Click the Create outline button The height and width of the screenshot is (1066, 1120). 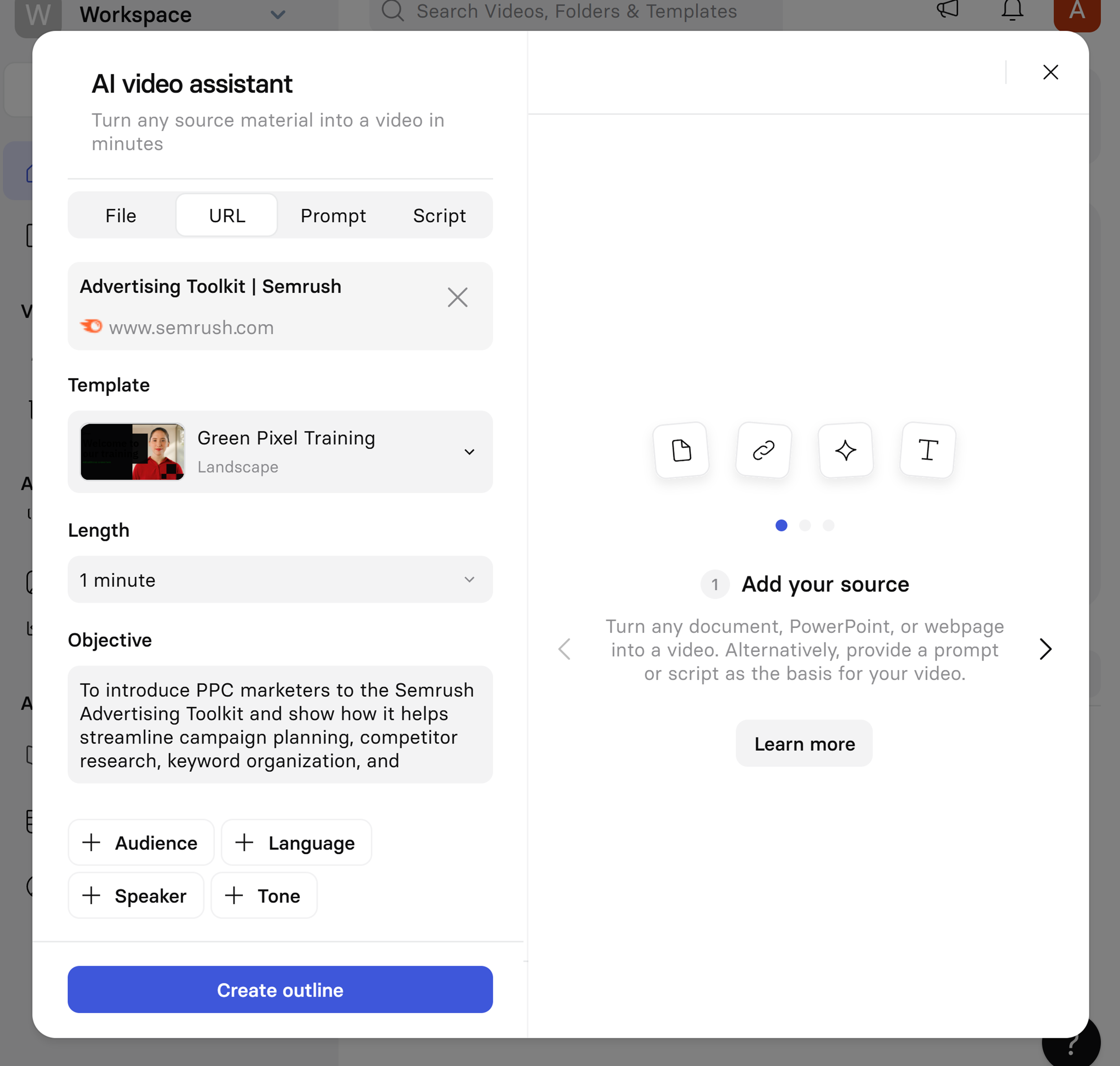280,989
